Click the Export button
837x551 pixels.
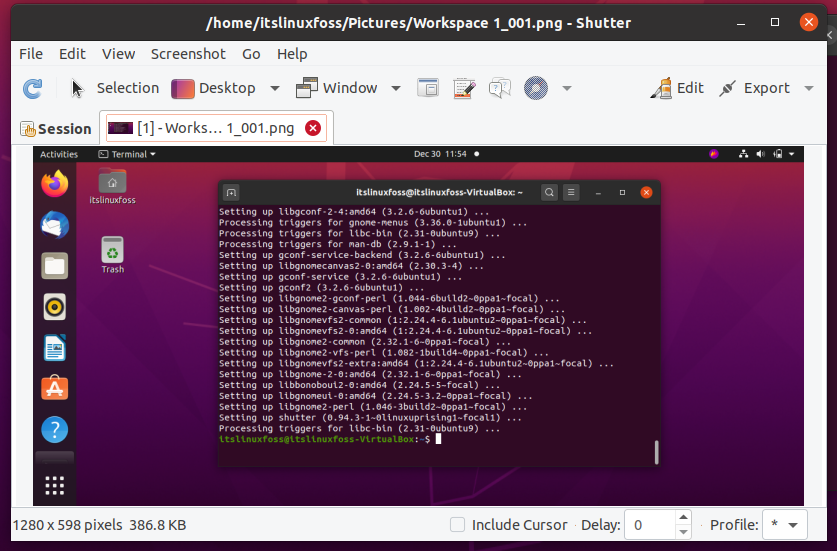[x=754, y=88]
